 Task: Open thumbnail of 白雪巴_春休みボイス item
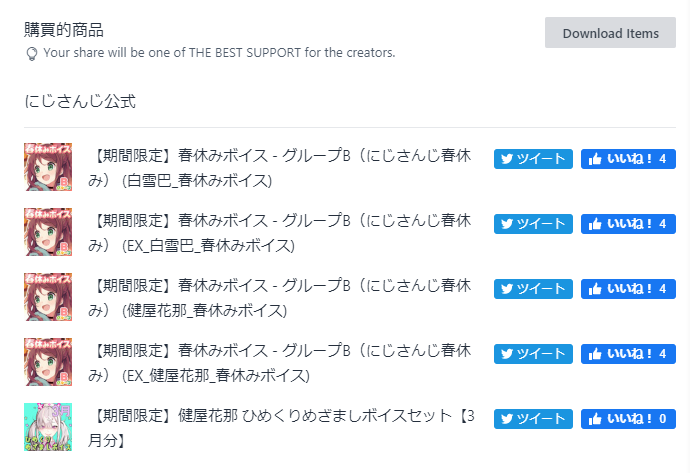[48, 167]
